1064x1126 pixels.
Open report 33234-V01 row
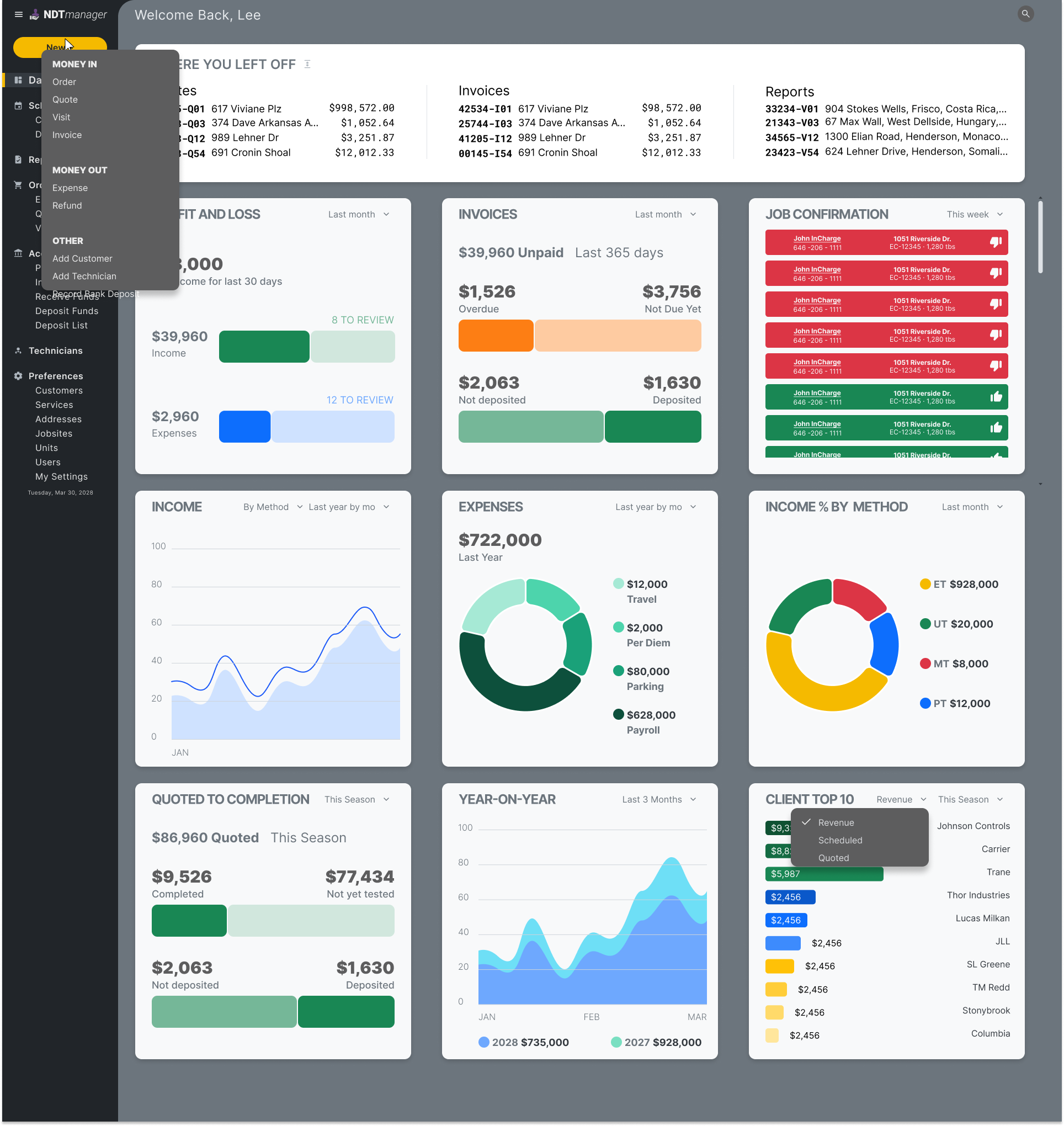(x=886, y=108)
